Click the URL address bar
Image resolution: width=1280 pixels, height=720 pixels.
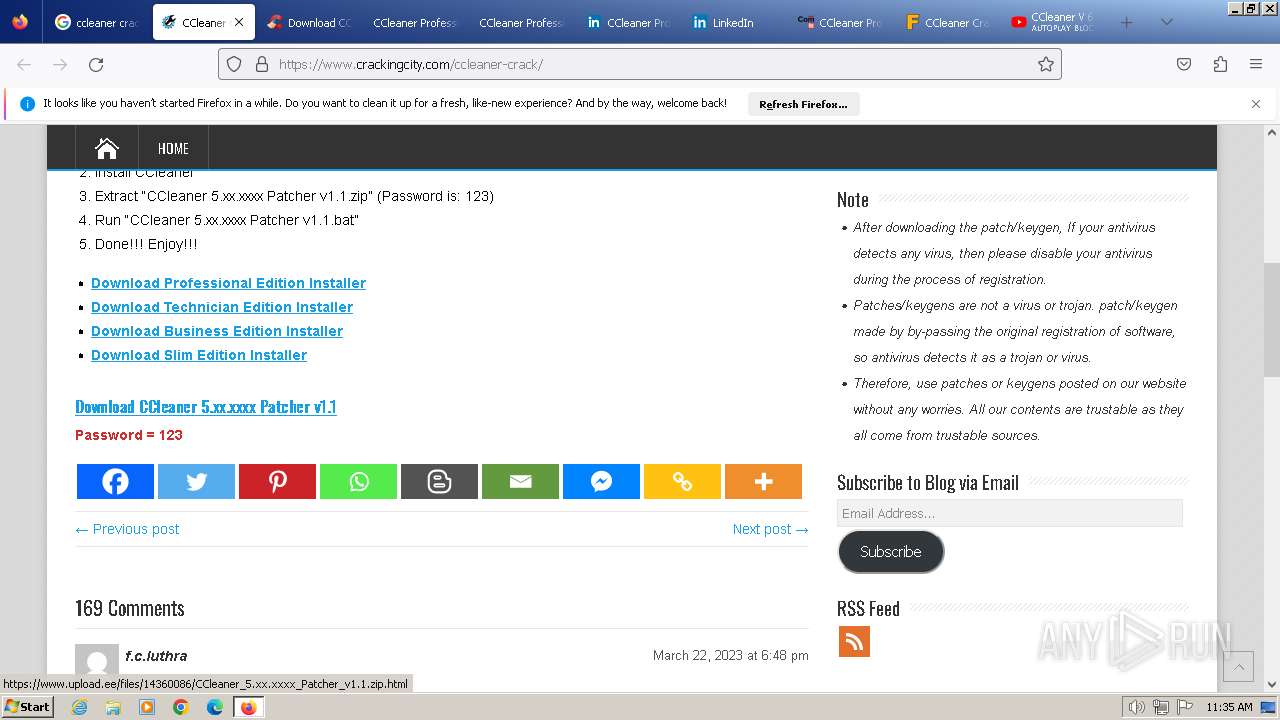pos(640,64)
